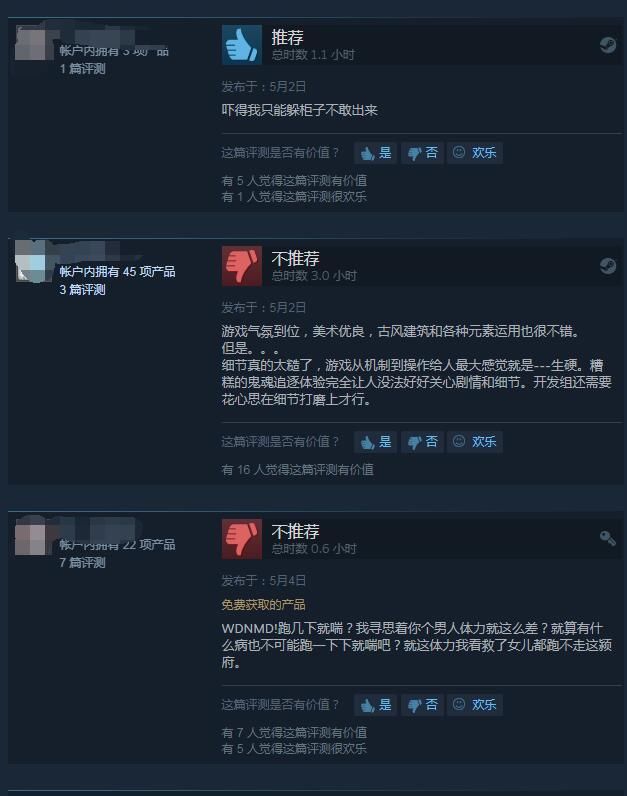627x796 pixels.
Task: Open the 3 篇评测 link
Action: point(82,290)
